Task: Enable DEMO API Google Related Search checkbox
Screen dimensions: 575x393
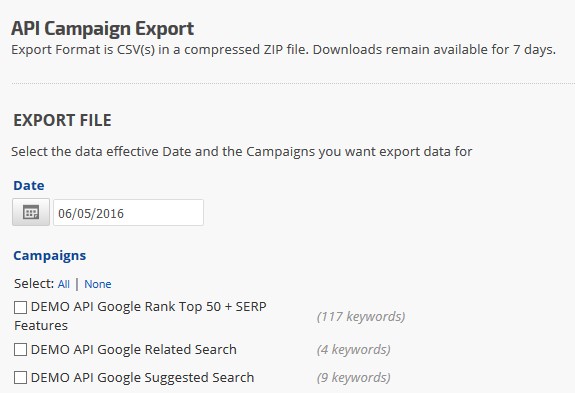Action: [21, 350]
